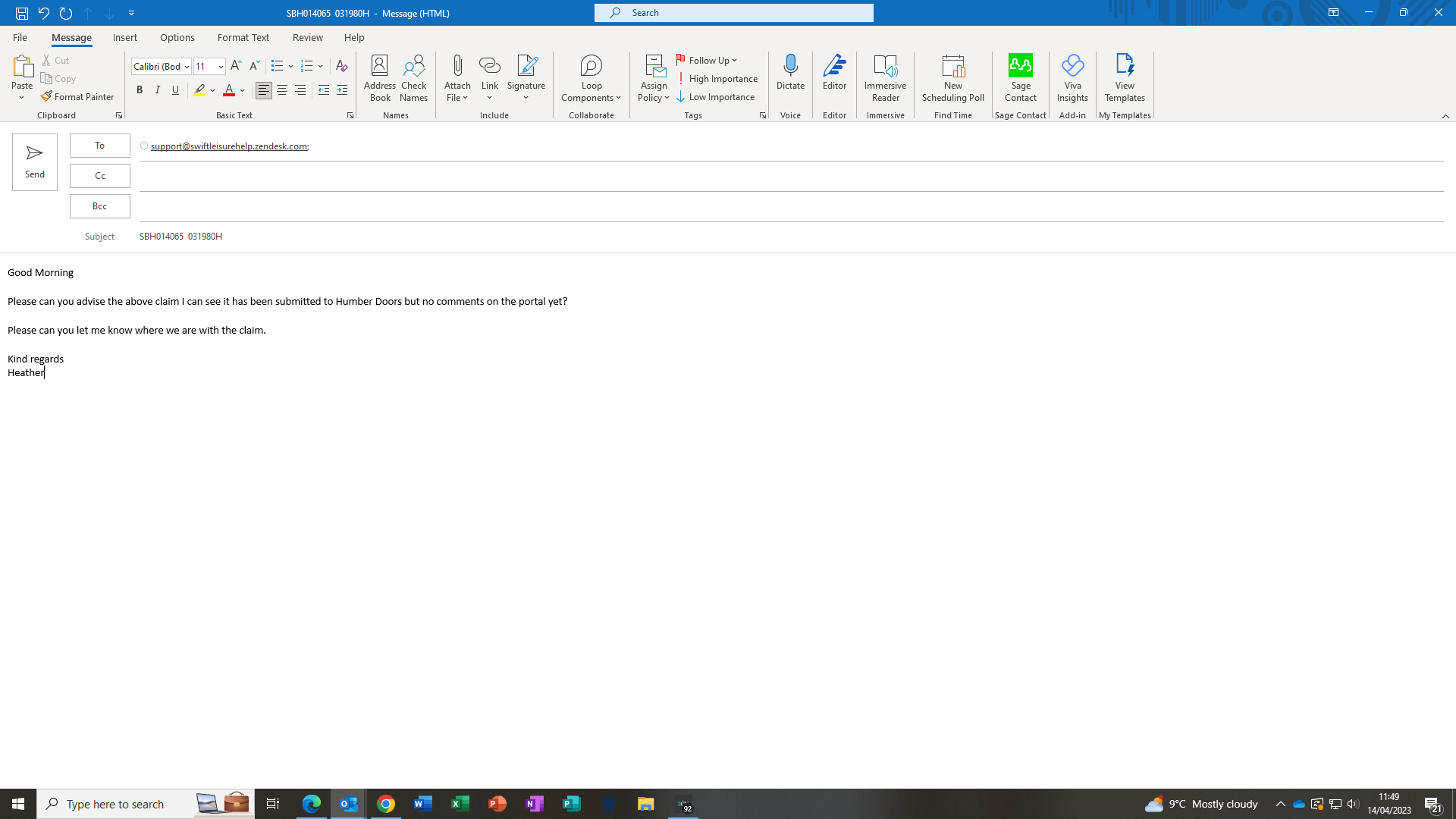Create a New Scheduling Poll
Image resolution: width=1456 pixels, height=819 pixels.
952,77
